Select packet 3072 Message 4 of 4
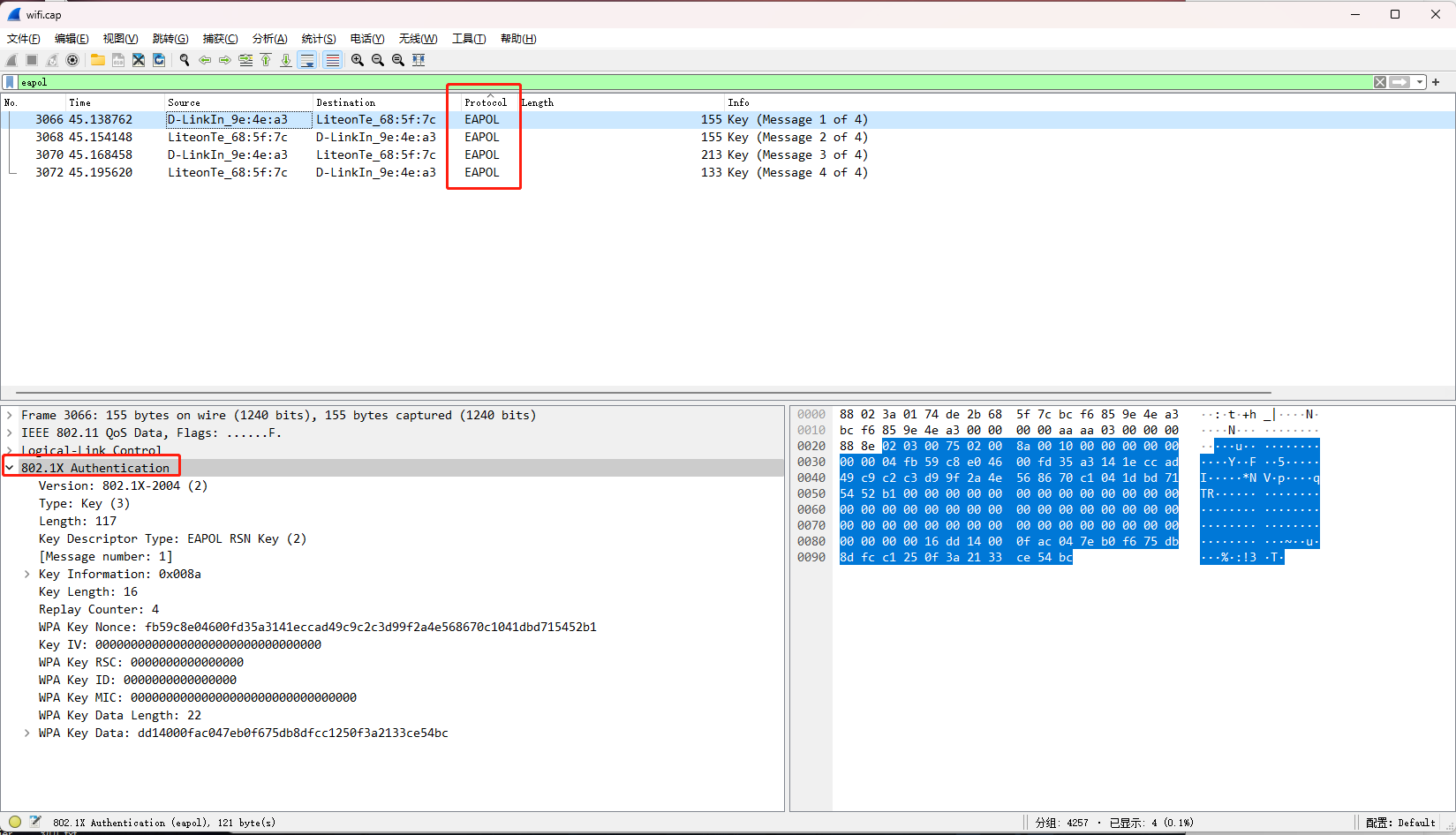The width and height of the screenshot is (1456, 835). (x=728, y=172)
